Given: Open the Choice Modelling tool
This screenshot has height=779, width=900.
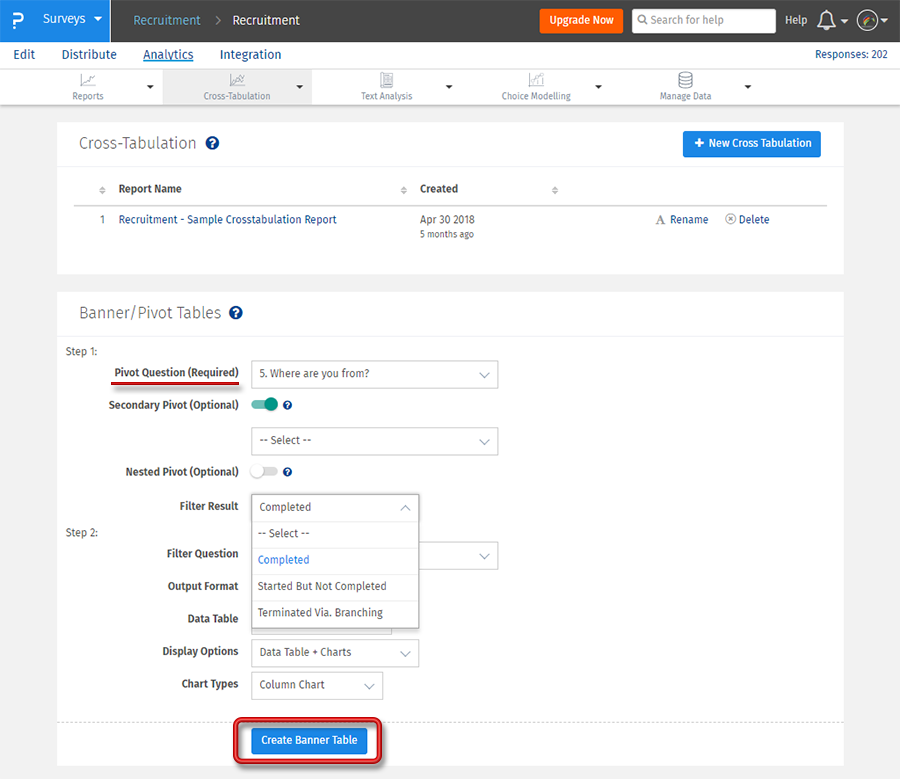Looking at the screenshot, I should click(536, 86).
